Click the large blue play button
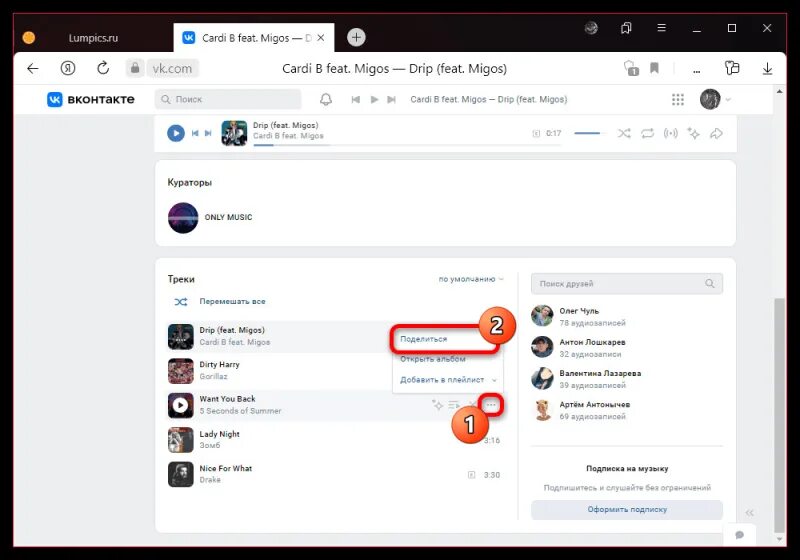This screenshot has width=800, height=560. [176, 133]
